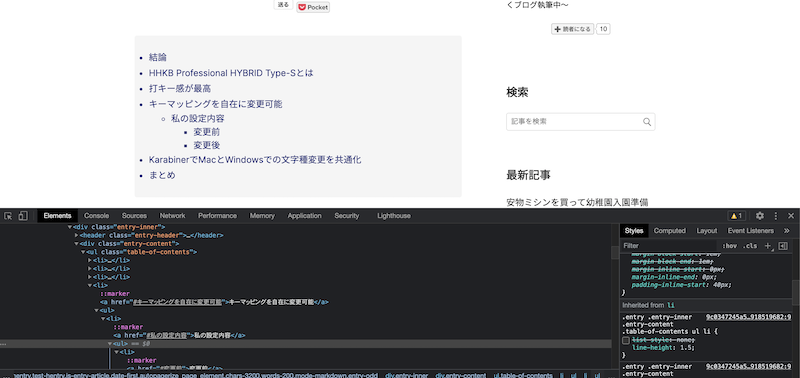Click the 検索 sidebar heading

point(517,92)
